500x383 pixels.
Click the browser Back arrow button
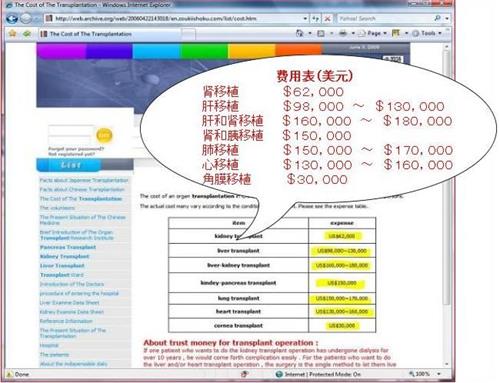[12, 18]
